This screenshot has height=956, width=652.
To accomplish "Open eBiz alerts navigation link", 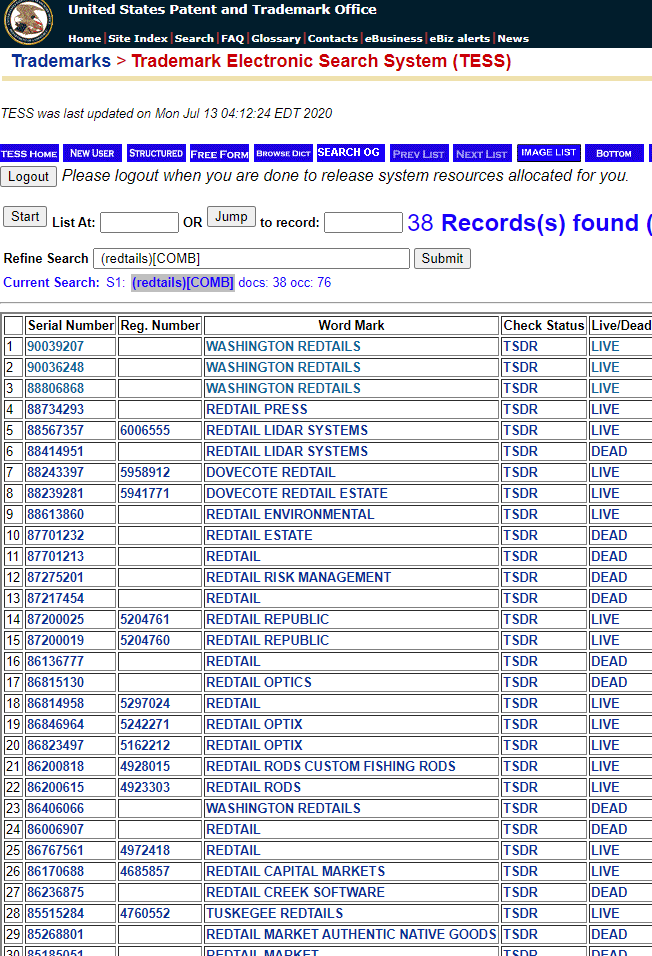I will (459, 38).
